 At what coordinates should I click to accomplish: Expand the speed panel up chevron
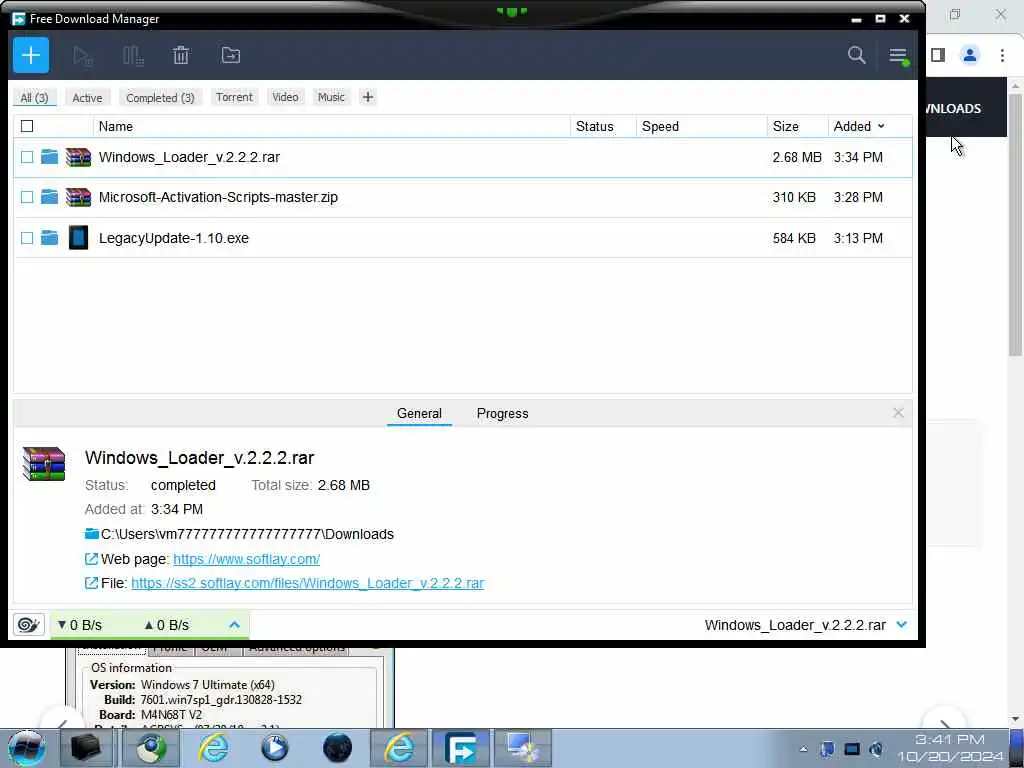(x=234, y=625)
